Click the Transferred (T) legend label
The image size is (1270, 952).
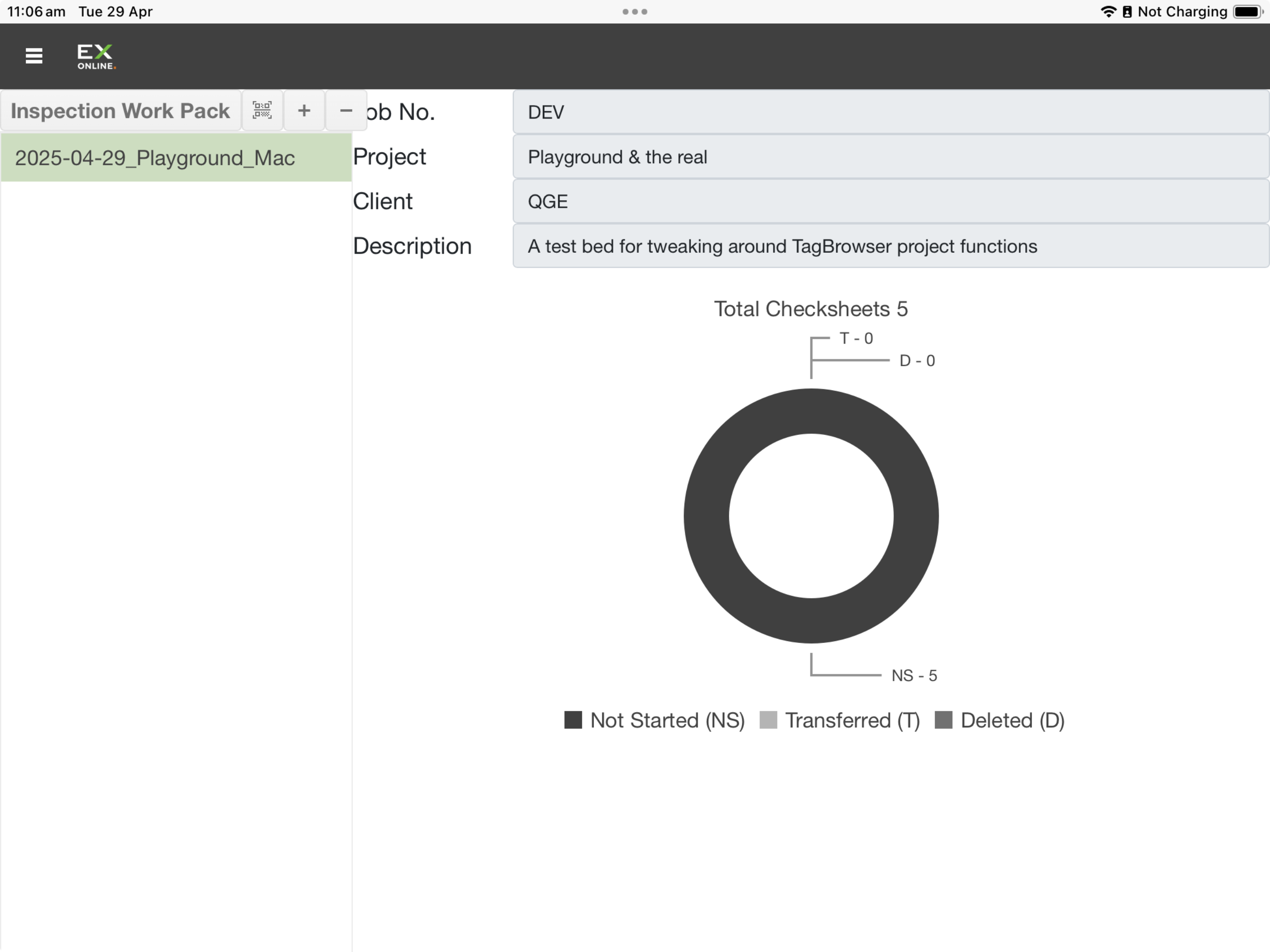coord(853,720)
